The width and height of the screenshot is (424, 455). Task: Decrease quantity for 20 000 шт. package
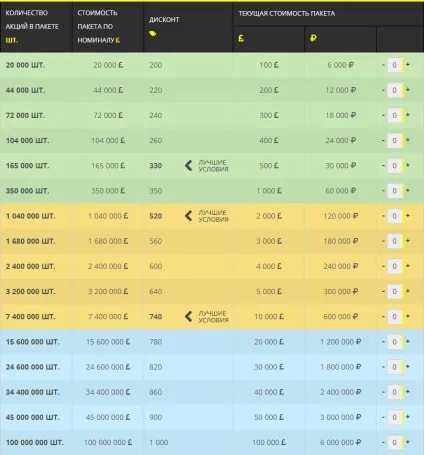[383, 65]
